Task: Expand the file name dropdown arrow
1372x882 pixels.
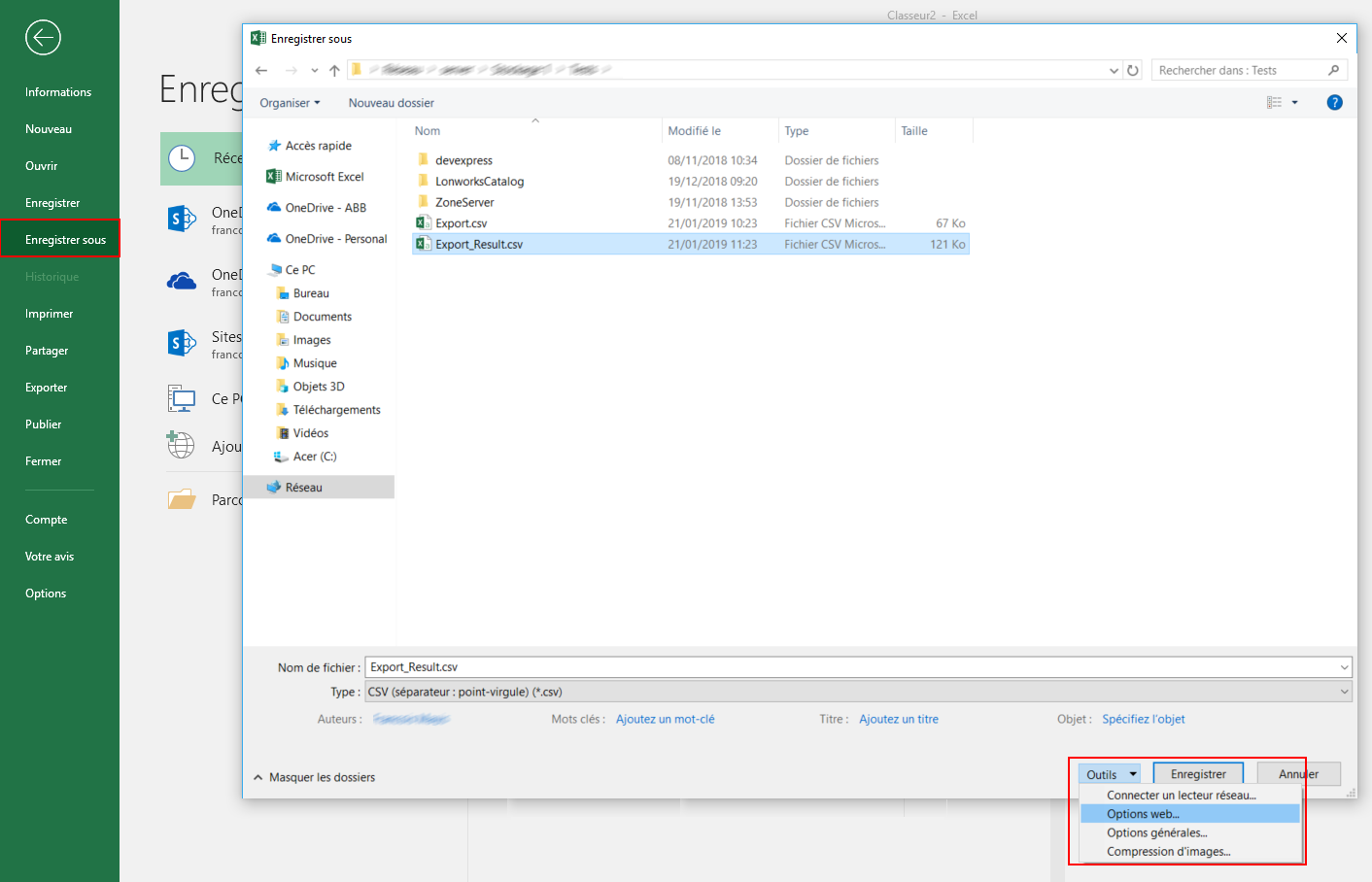Action: click(1345, 667)
